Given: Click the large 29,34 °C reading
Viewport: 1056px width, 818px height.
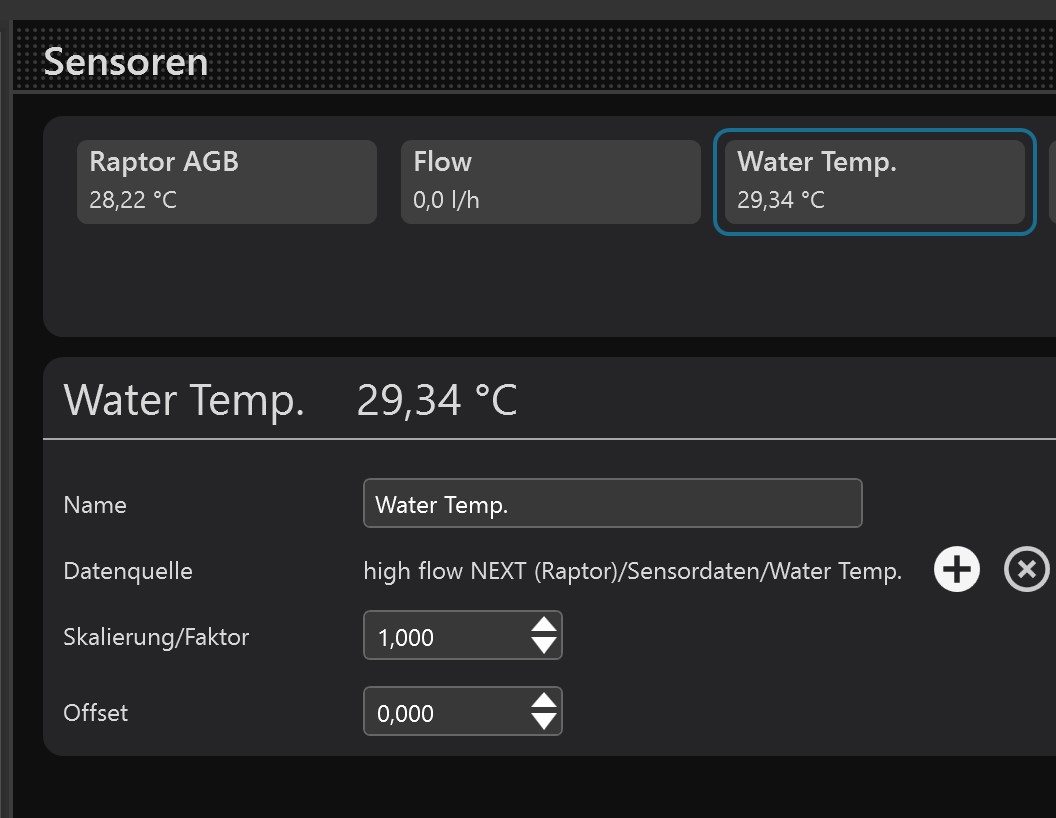Looking at the screenshot, I should 437,400.
